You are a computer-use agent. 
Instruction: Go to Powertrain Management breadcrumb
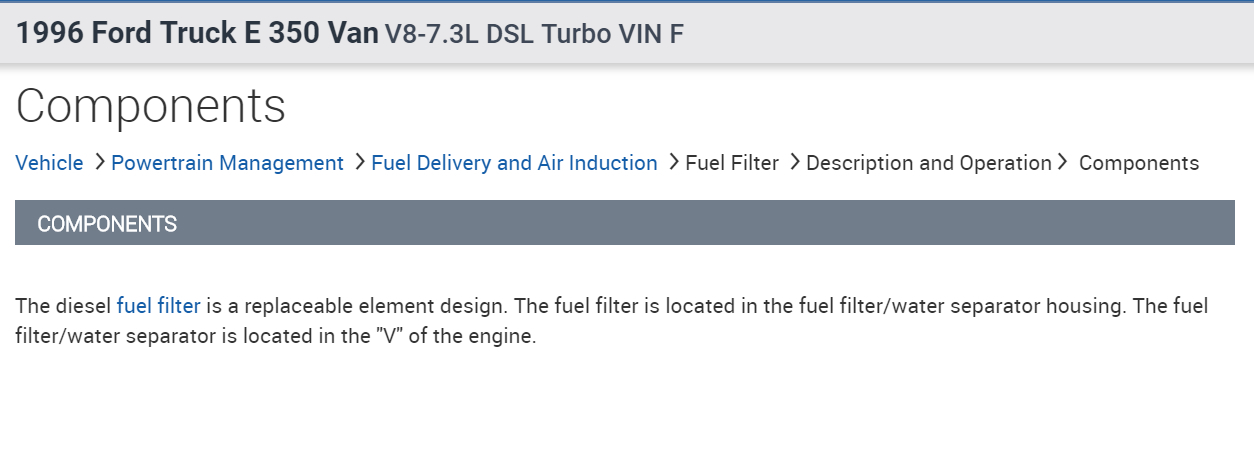click(227, 163)
